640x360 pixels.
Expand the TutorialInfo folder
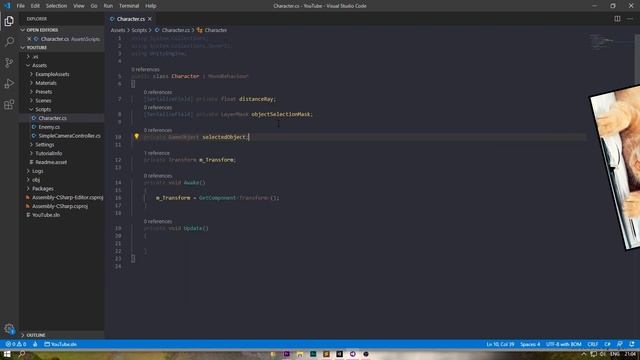click(49, 153)
